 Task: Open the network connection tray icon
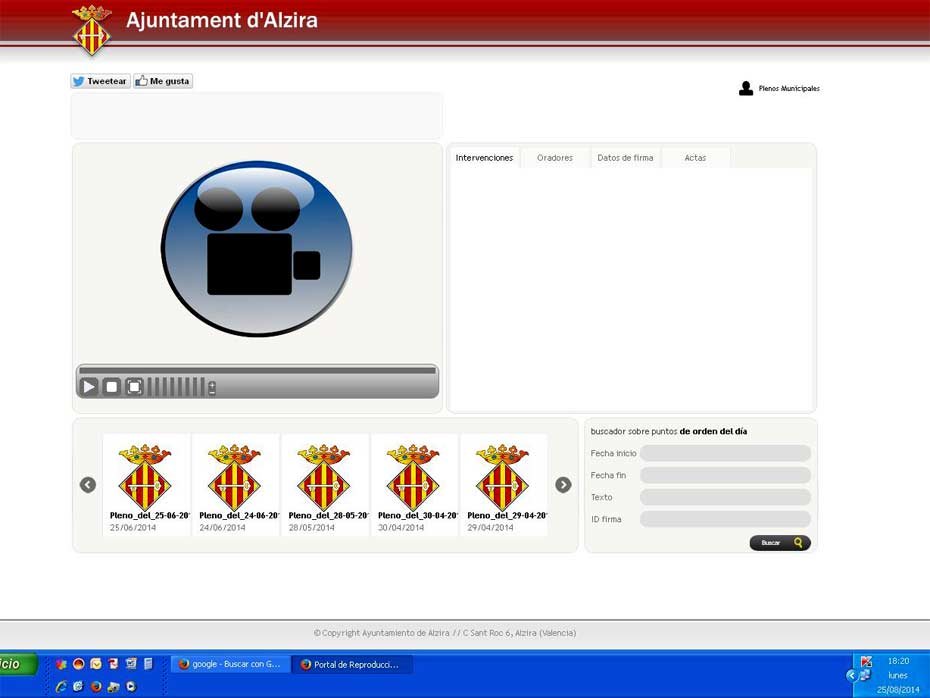click(x=865, y=675)
